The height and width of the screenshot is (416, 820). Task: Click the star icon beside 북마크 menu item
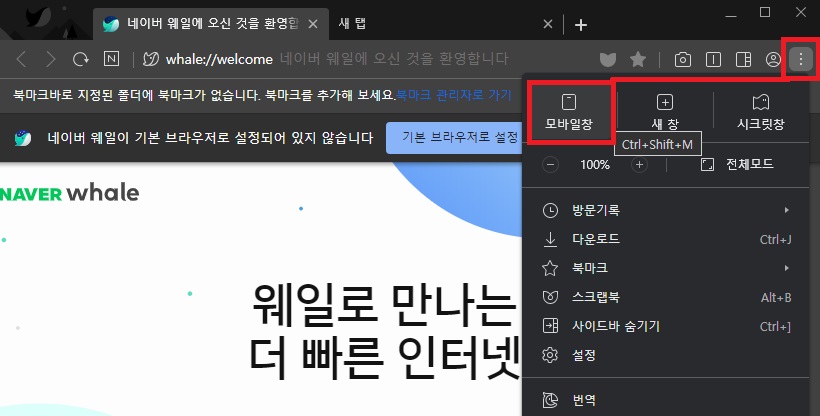pyautogui.click(x=550, y=268)
